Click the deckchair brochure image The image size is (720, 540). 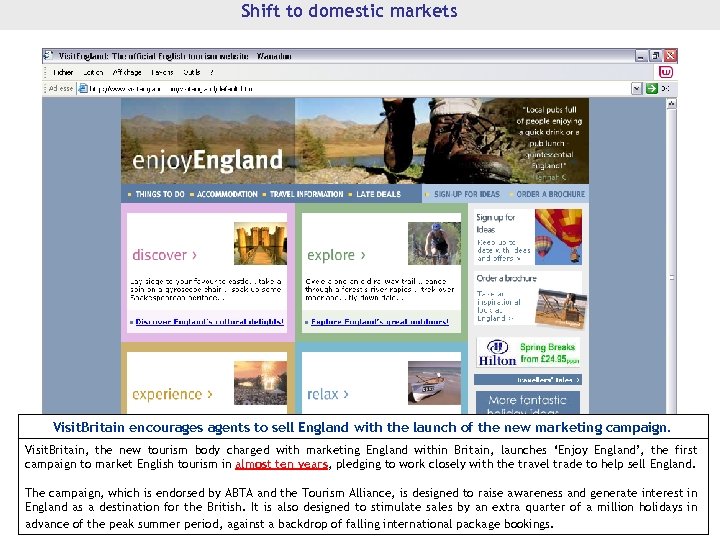(x=561, y=307)
